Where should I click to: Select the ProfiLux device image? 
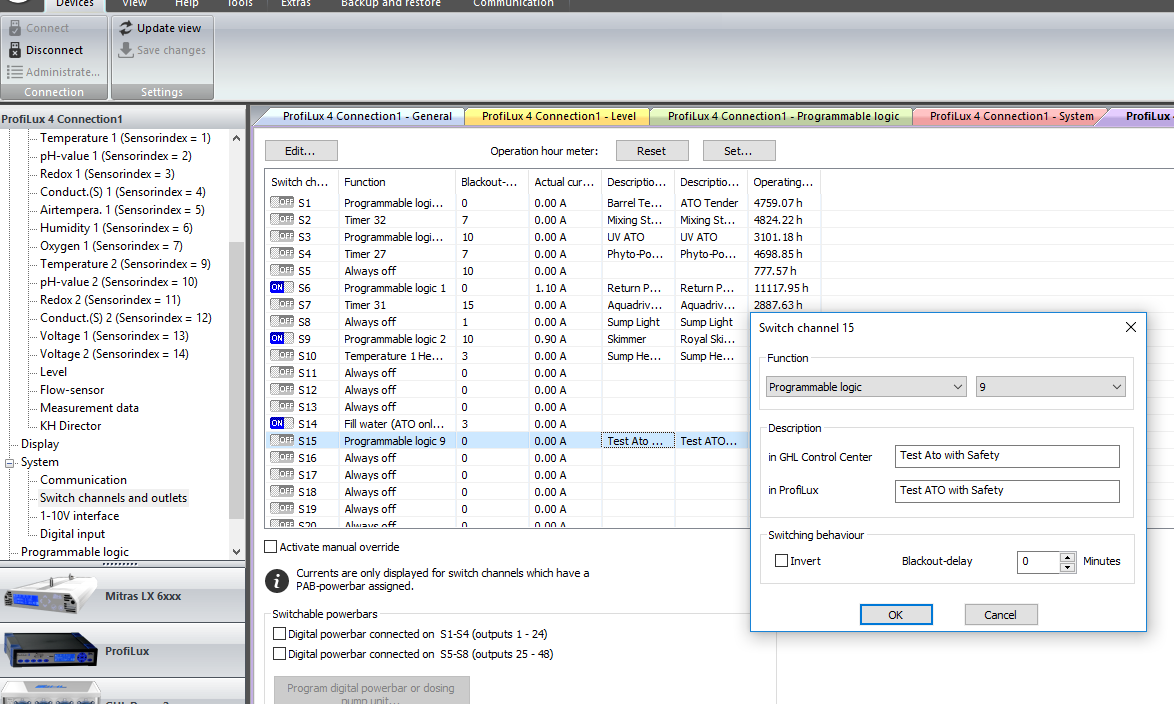pos(49,650)
